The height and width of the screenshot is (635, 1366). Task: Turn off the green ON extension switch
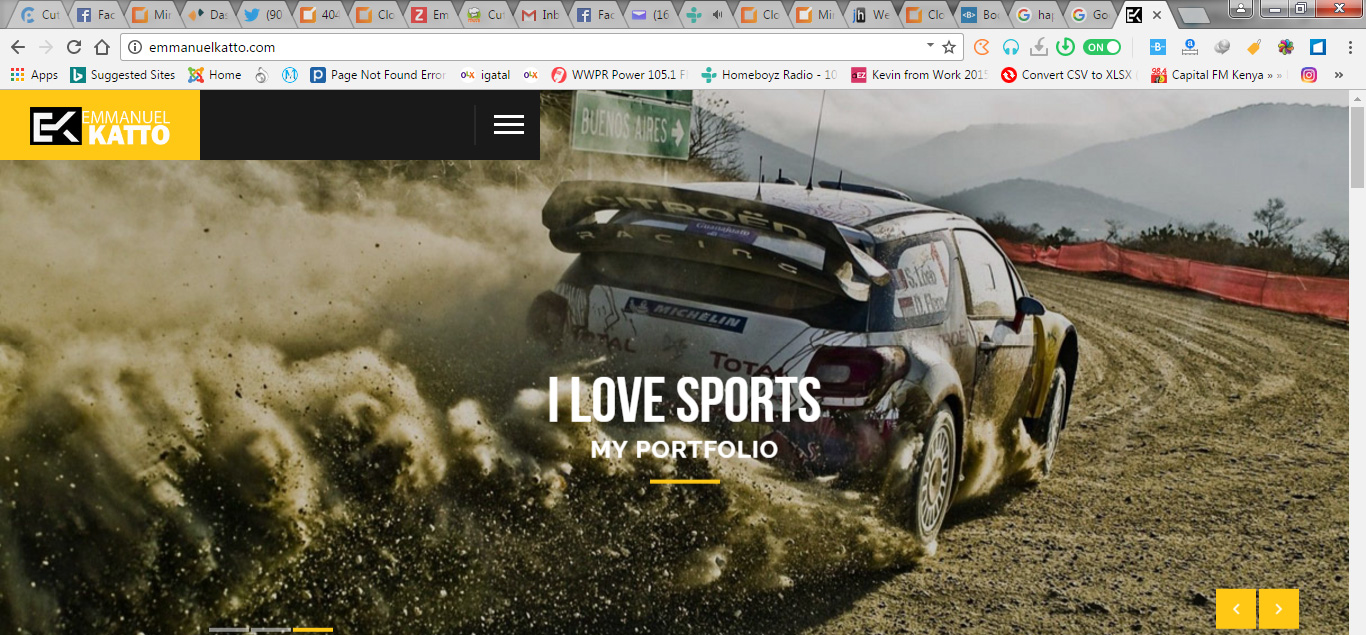click(x=1102, y=47)
